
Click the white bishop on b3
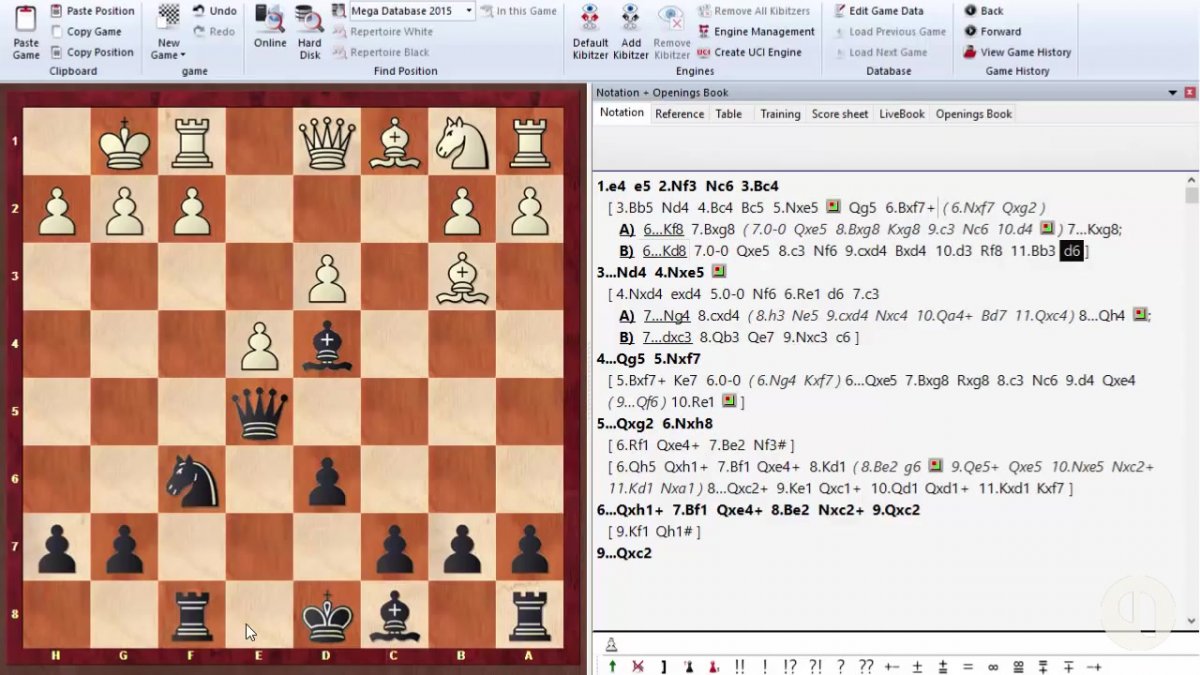click(461, 276)
